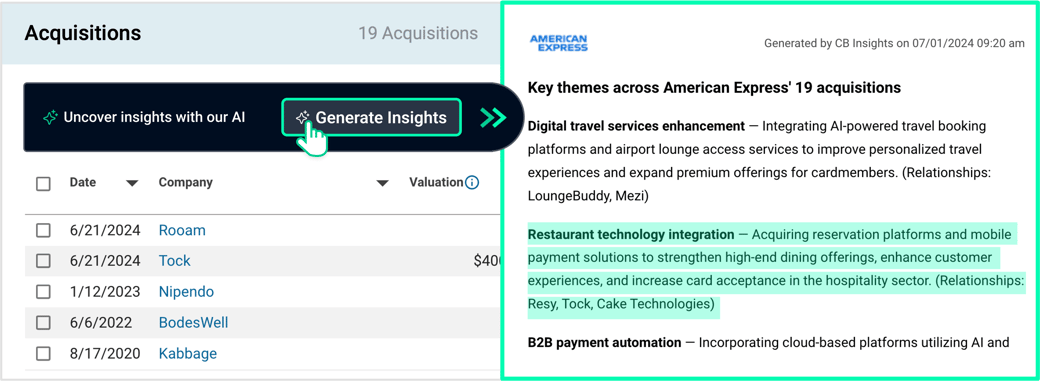Tick the Kabbage row checkbox

point(43,354)
